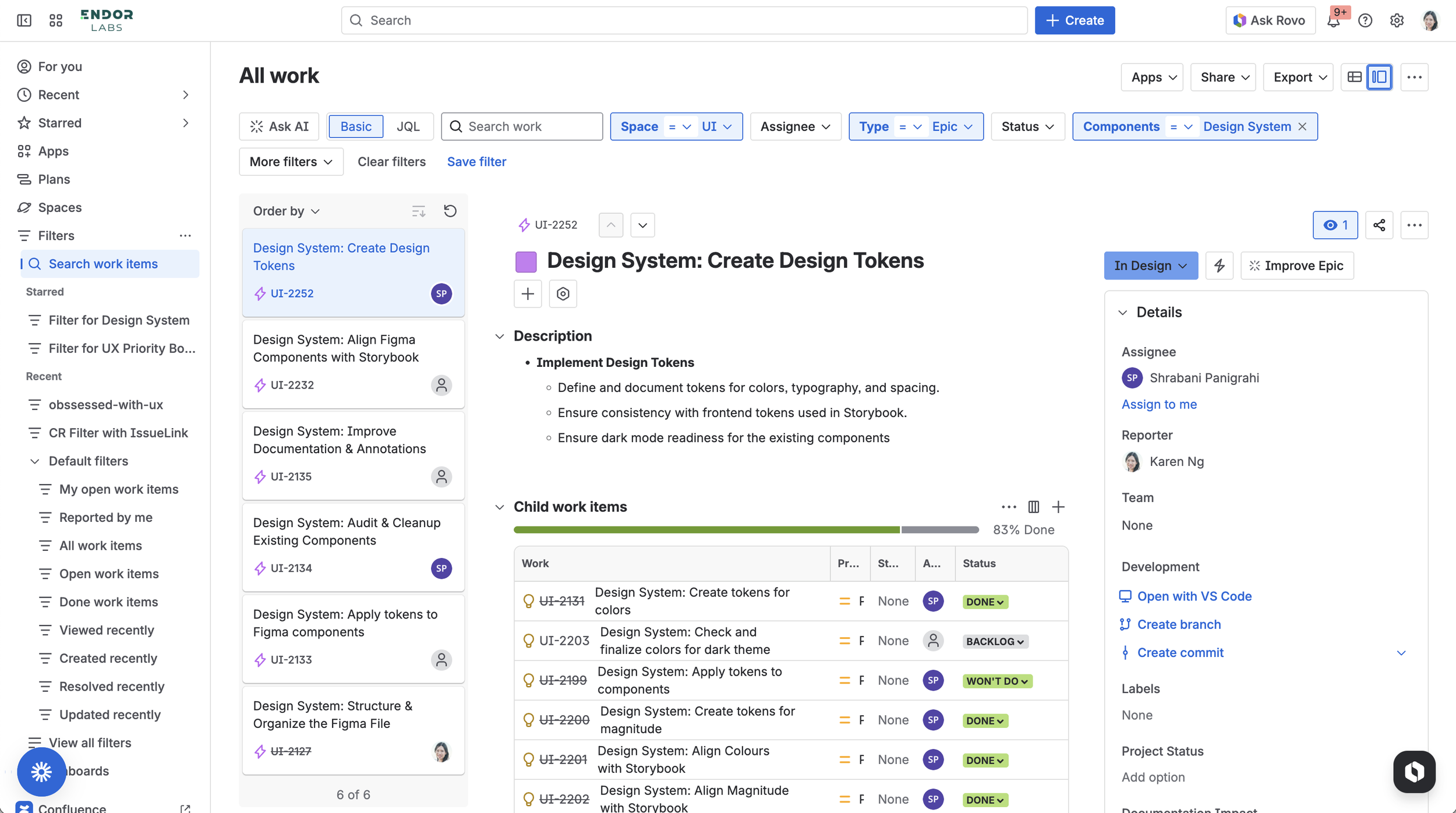Switch the search mode to JQL

[x=408, y=126]
